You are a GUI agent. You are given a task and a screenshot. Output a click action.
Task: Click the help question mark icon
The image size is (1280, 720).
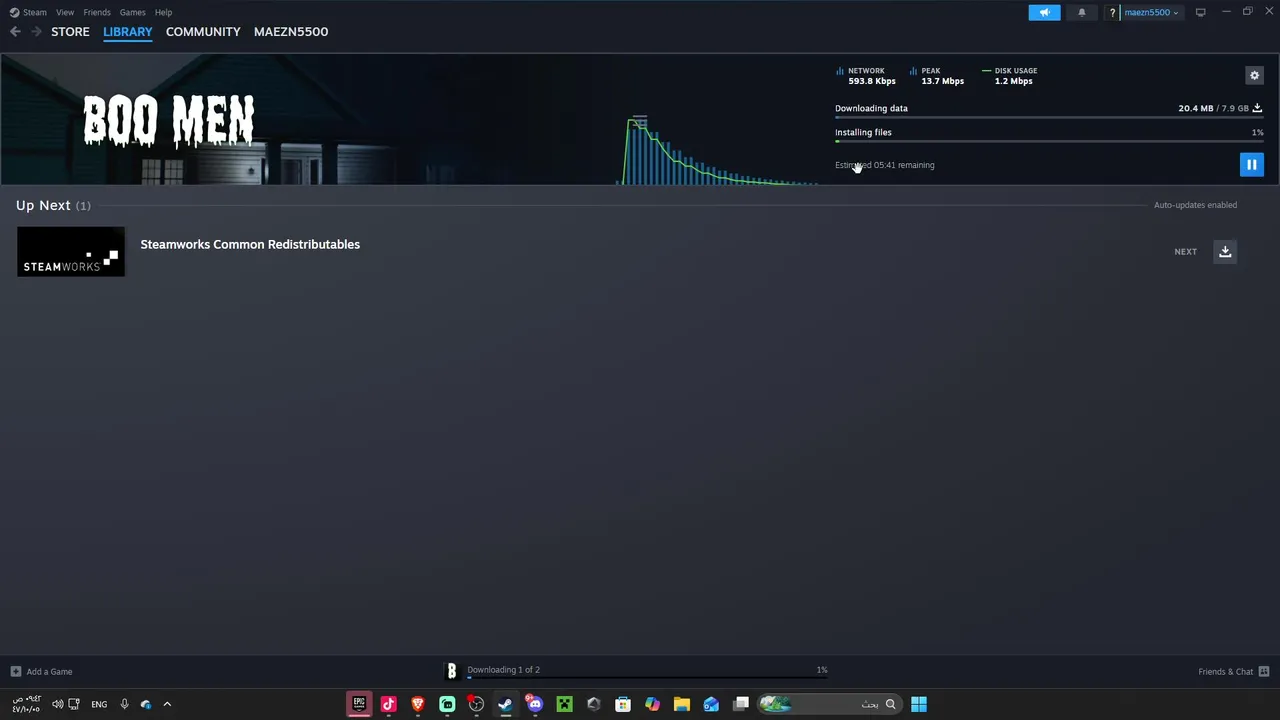1112,12
